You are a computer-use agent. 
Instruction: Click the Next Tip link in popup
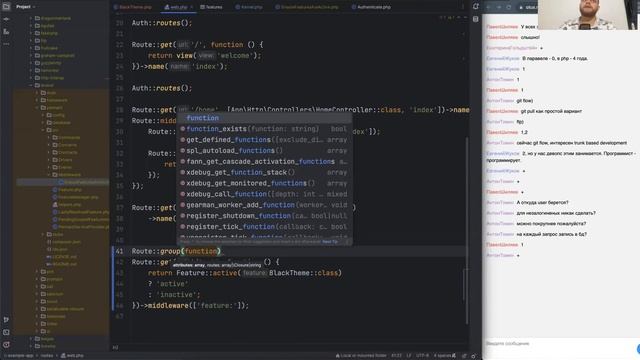(330, 242)
